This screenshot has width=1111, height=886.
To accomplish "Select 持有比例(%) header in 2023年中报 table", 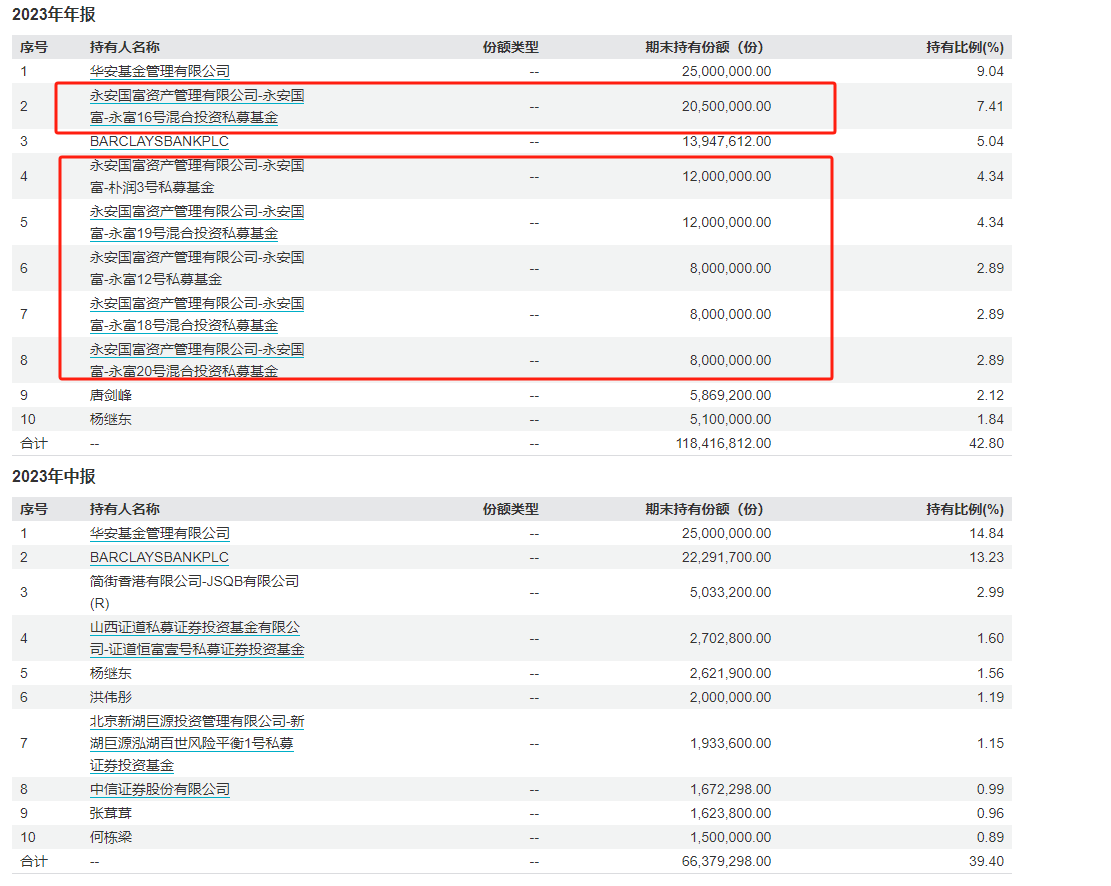I will tap(965, 510).
